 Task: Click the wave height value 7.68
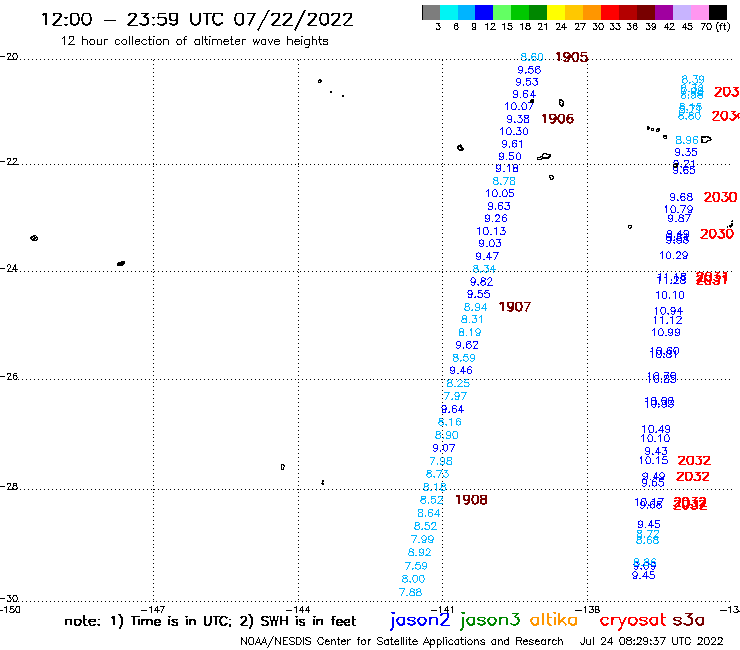pos(410,592)
